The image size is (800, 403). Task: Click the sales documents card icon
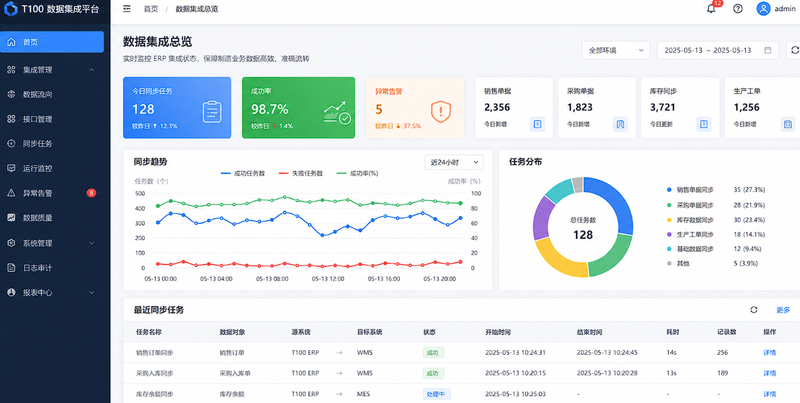[537, 124]
